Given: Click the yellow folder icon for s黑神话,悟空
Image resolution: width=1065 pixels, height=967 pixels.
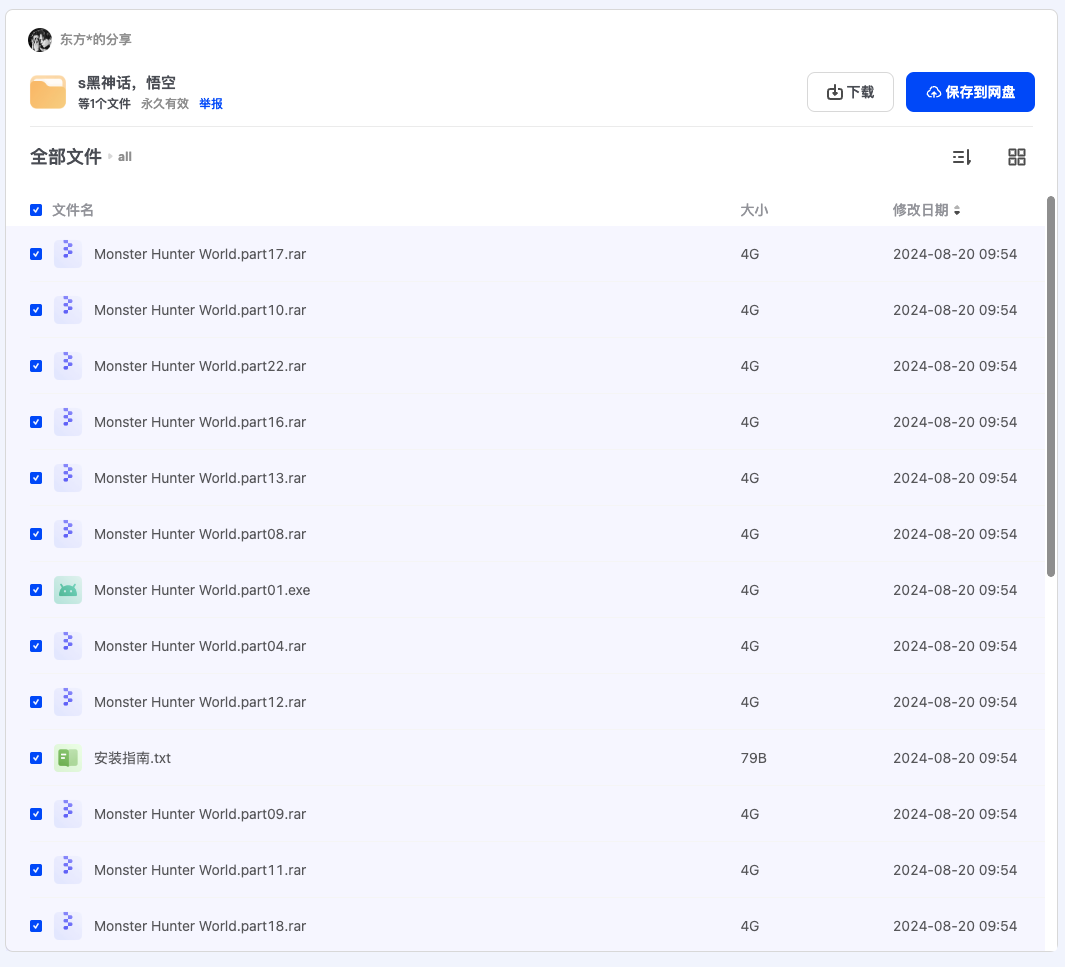Looking at the screenshot, I should pyautogui.click(x=48, y=92).
